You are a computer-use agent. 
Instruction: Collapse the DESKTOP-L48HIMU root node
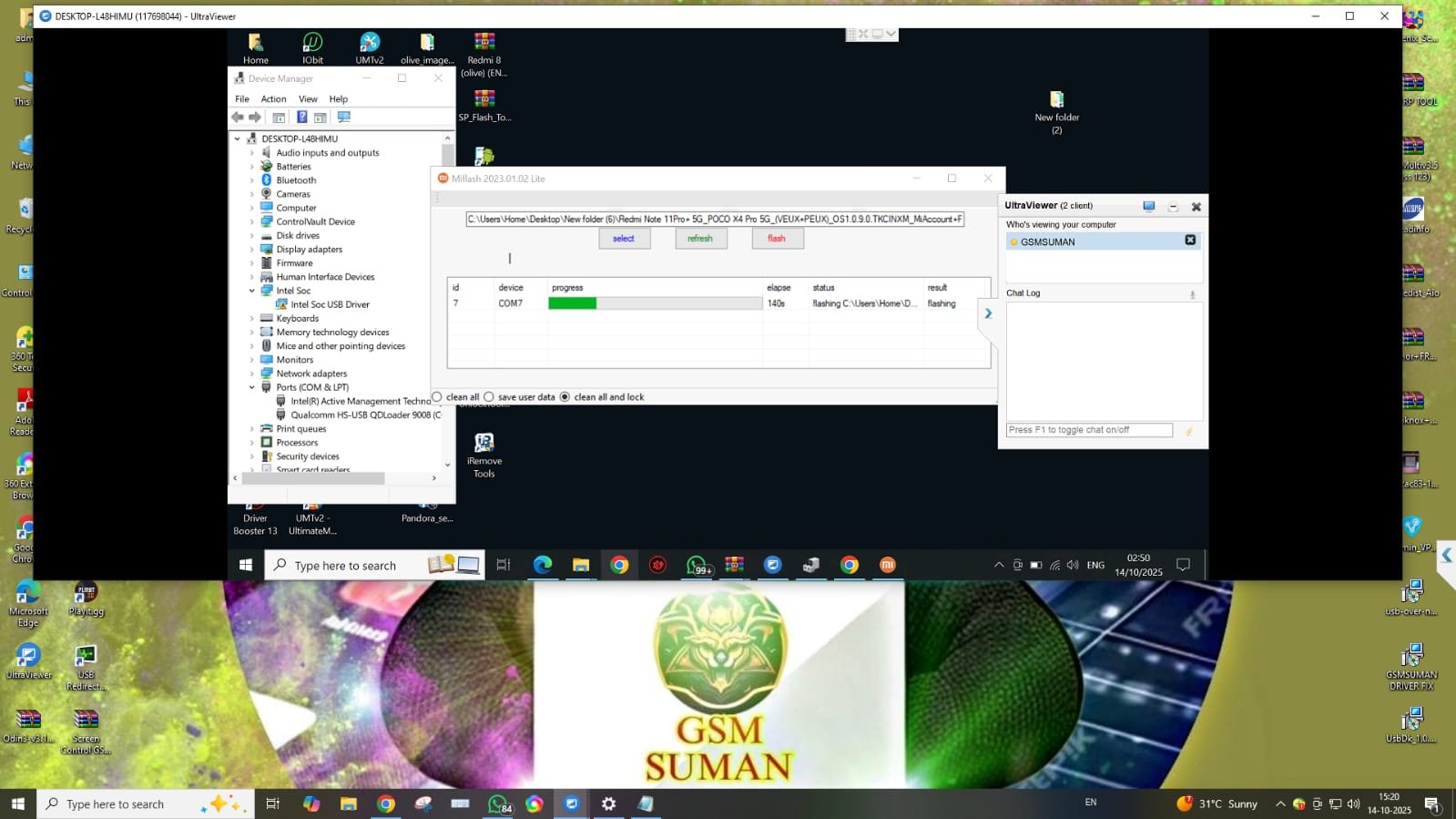point(238,138)
